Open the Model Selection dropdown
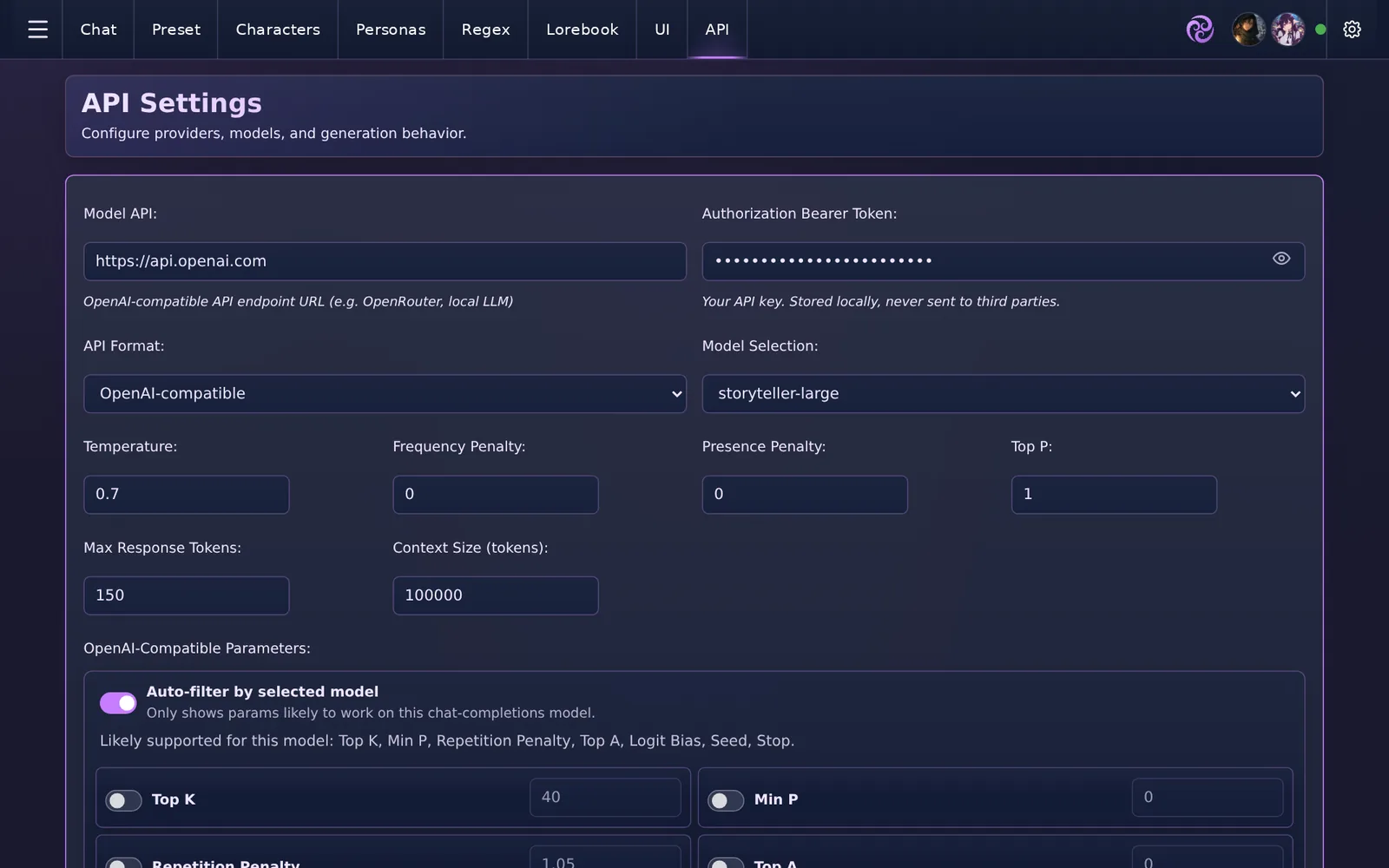 tap(1003, 394)
